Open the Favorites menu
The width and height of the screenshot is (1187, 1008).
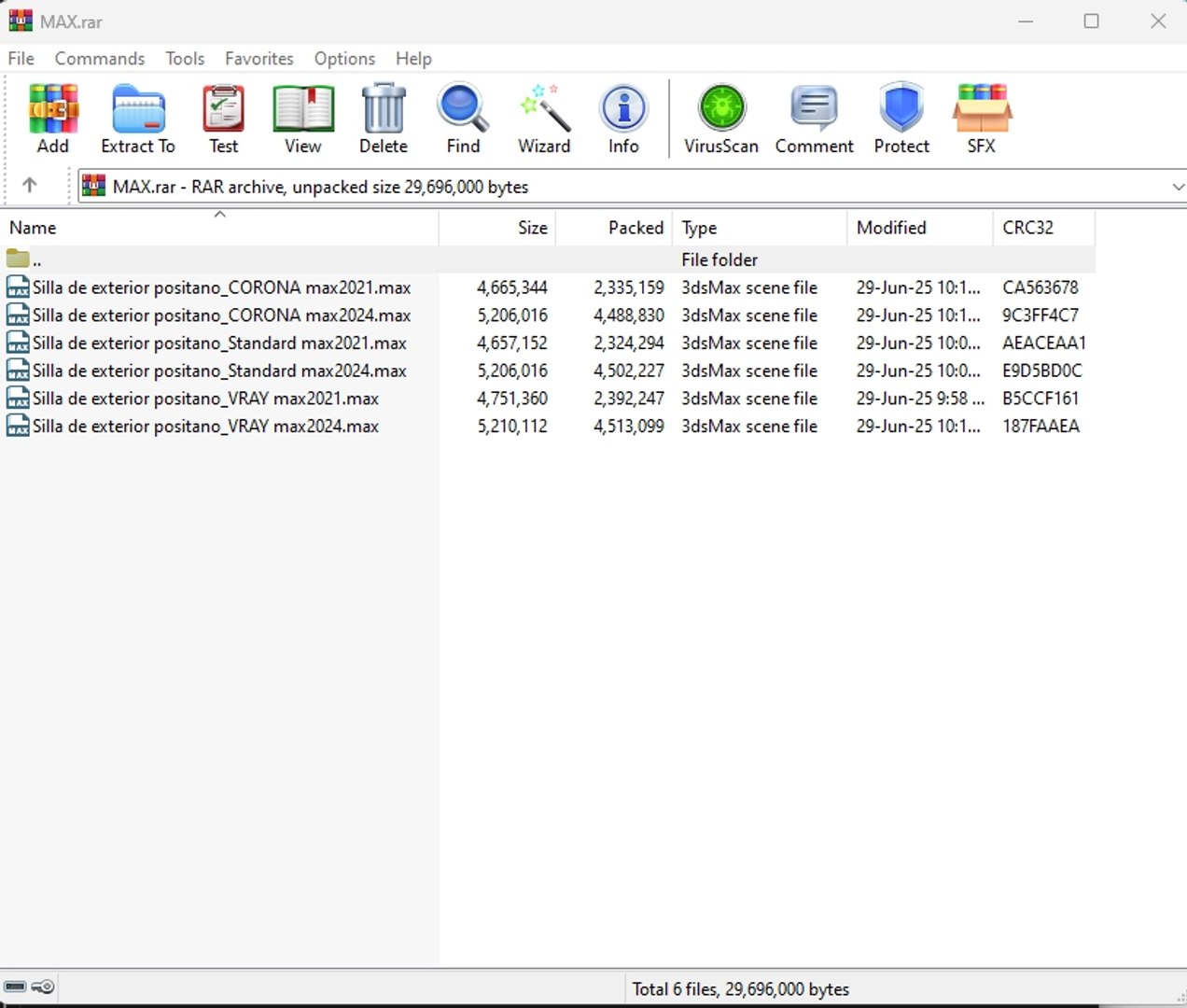[x=259, y=58]
